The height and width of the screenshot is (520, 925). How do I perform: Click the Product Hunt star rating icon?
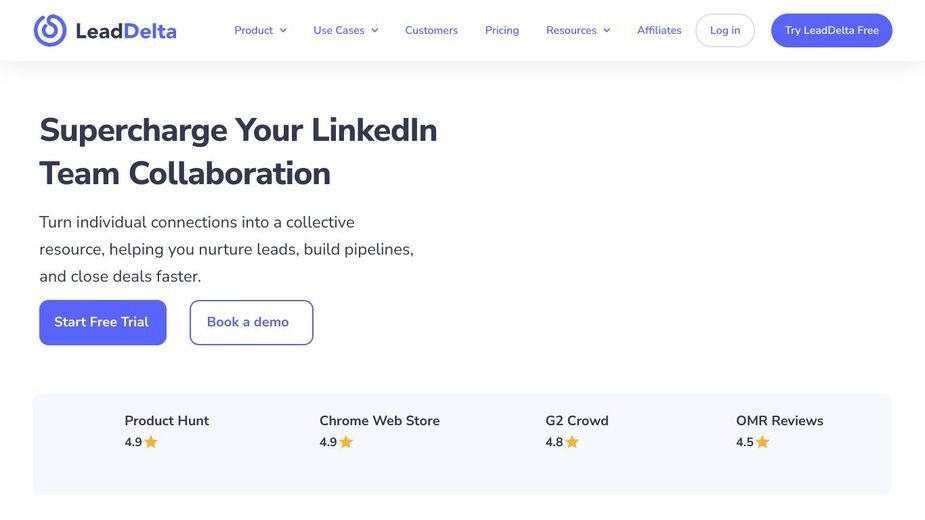[x=151, y=442]
